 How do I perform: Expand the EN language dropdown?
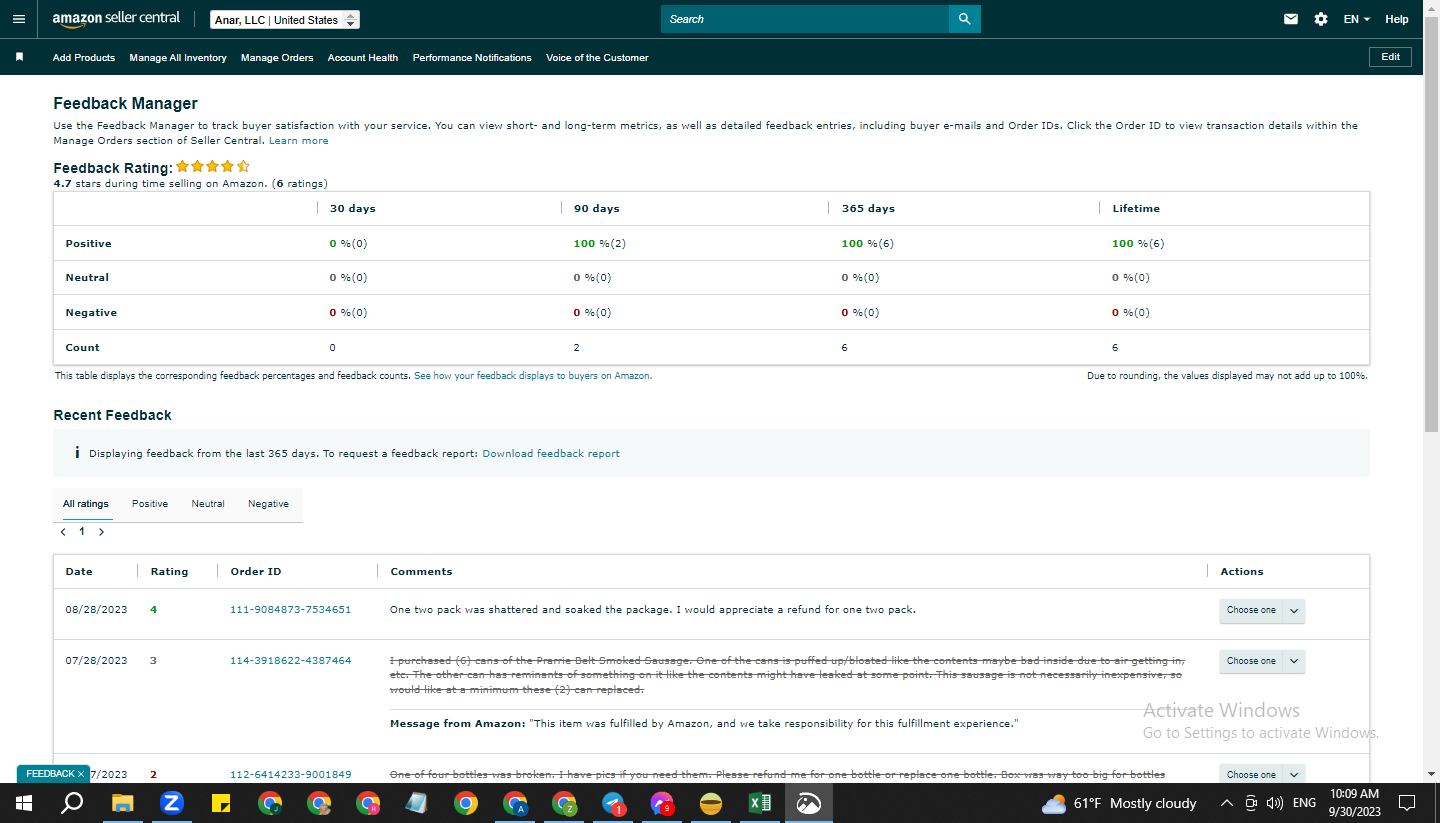pyautogui.click(x=1356, y=19)
